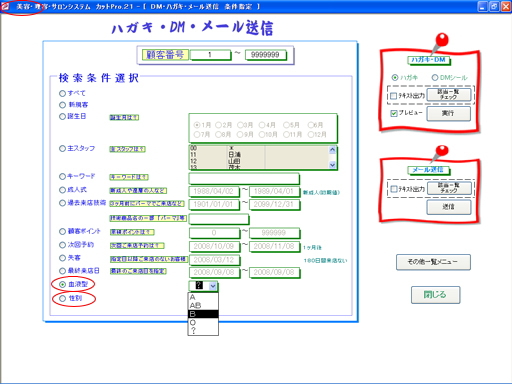Click the 1988/04/02 date field
This screenshot has width=512, height=384.
(214, 191)
